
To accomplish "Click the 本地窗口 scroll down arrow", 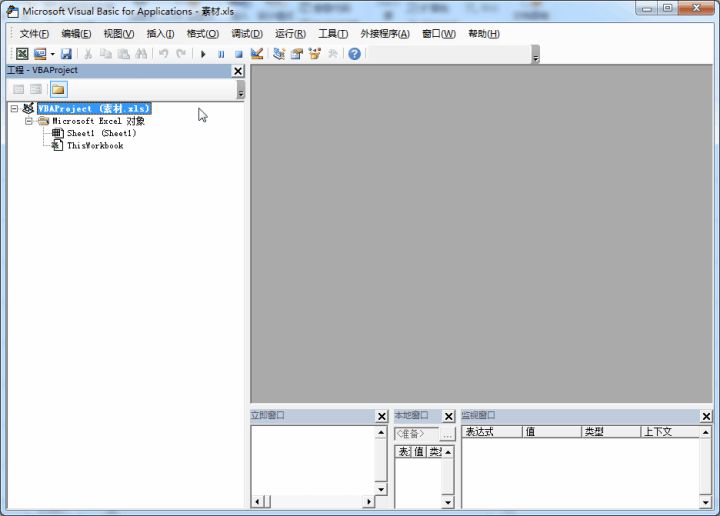I will click(448, 502).
